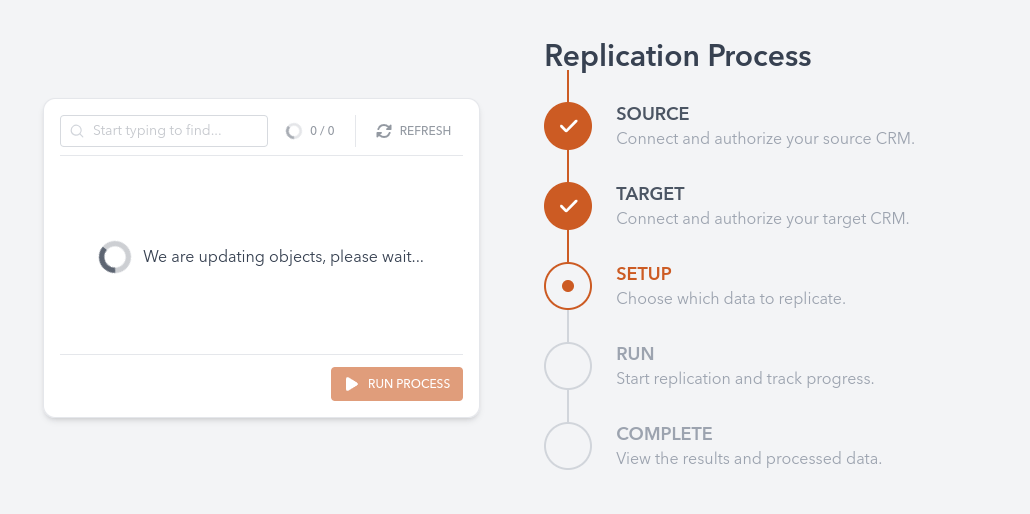Click the Replication Process heading
This screenshot has height=514, width=1030.
point(677,56)
